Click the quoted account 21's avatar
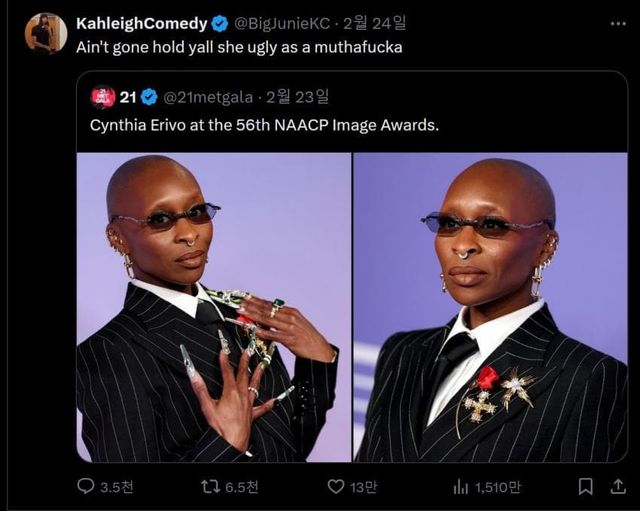 point(102,97)
